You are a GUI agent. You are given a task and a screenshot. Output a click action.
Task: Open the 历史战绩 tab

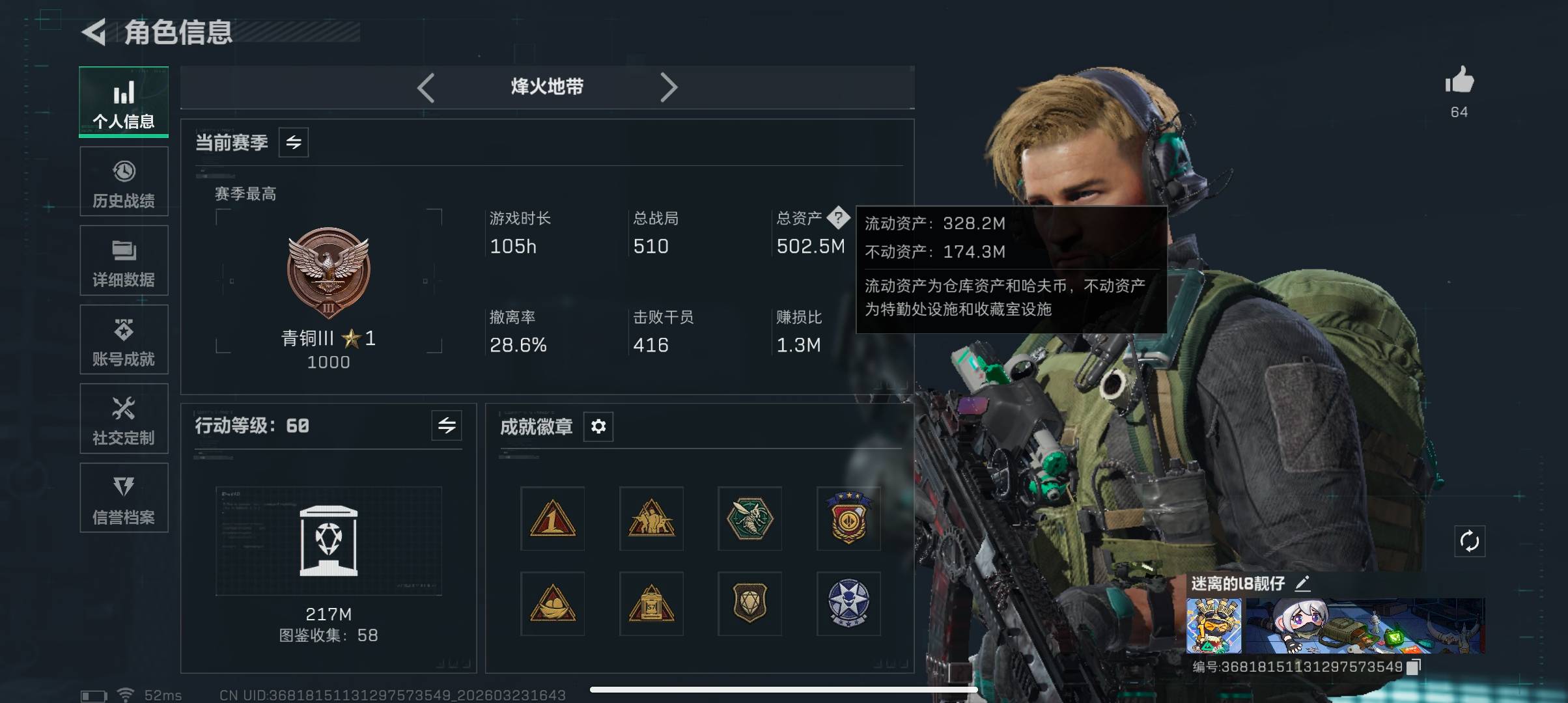pos(124,182)
